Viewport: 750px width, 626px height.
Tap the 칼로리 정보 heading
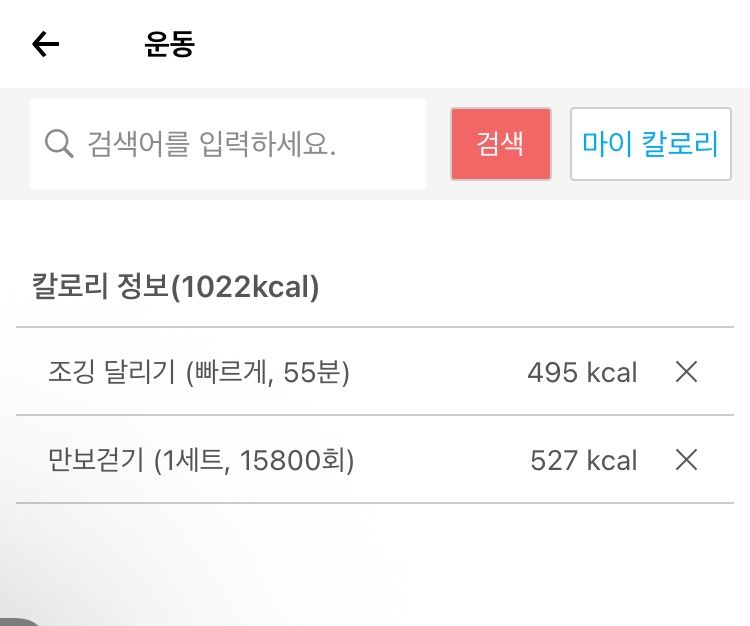tap(100, 286)
